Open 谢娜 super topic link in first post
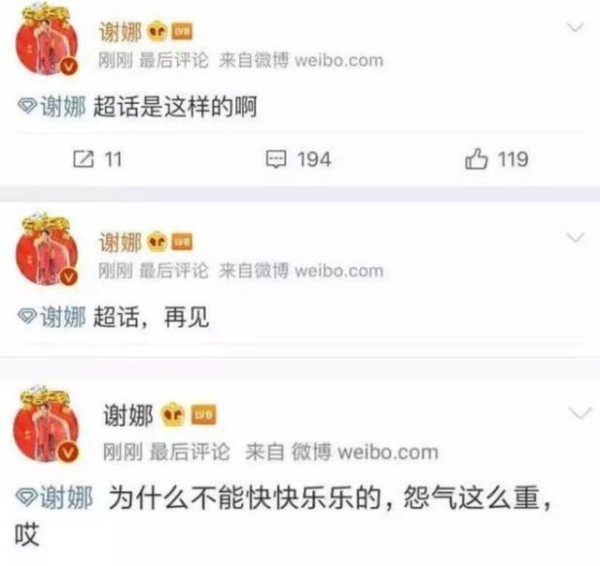Image resolution: width=600 pixels, height=566 pixels. pos(63,106)
